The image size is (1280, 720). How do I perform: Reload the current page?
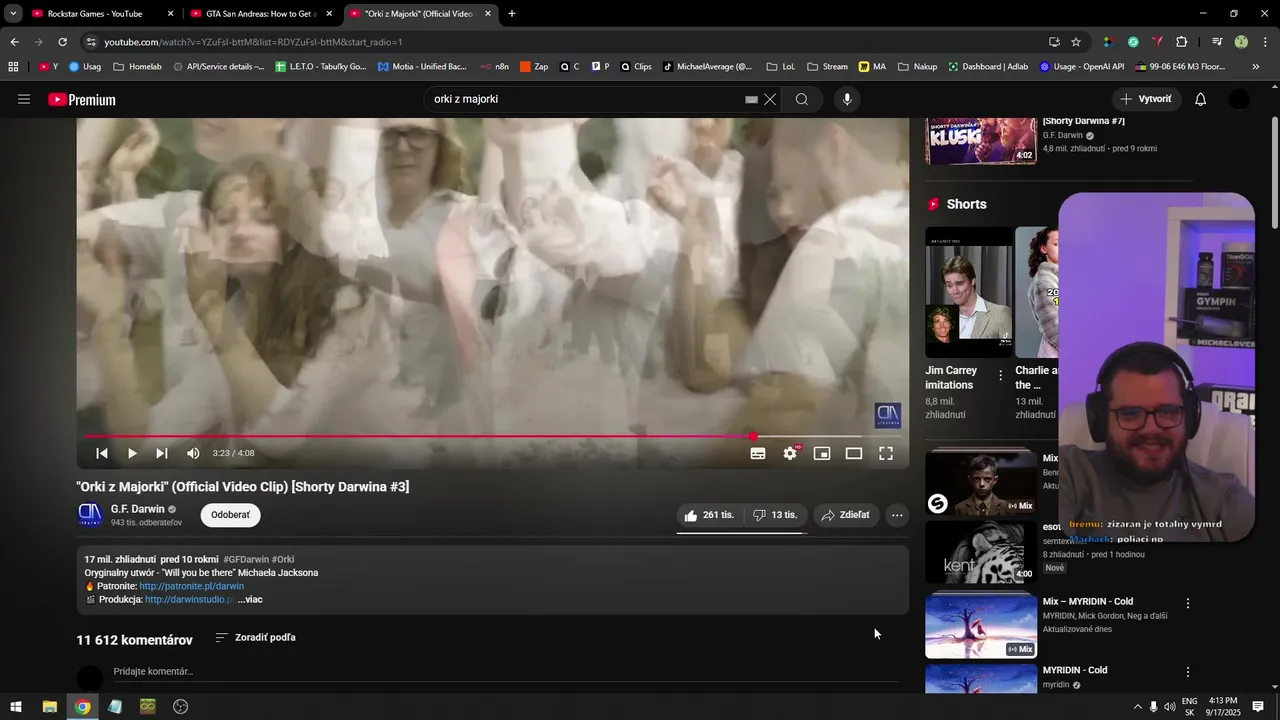[x=62, y=42]
